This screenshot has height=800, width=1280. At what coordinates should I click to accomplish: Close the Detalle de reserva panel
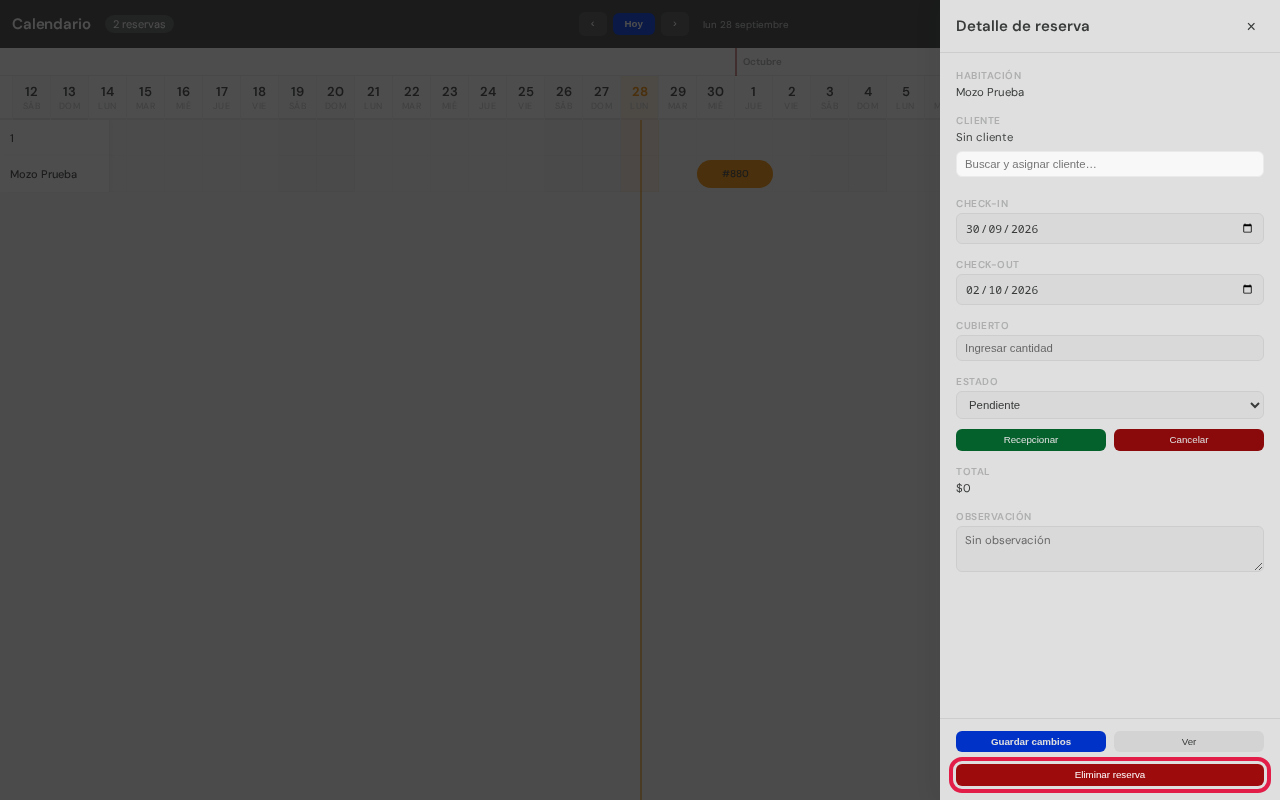point(1251,26)
